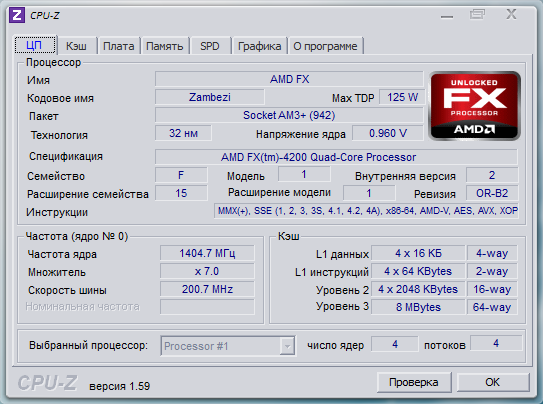Switch to the Память tab

click(165, 46)
